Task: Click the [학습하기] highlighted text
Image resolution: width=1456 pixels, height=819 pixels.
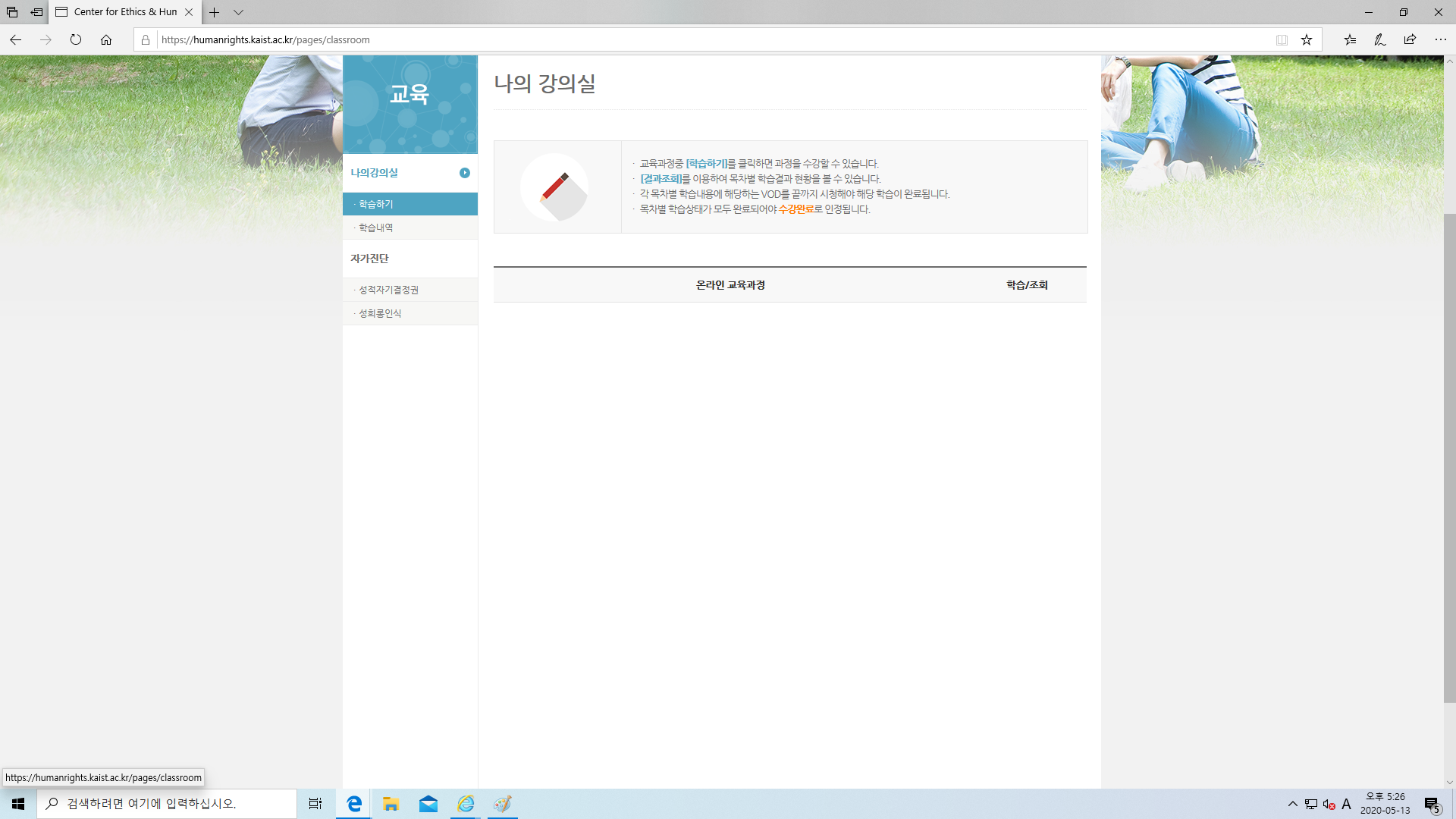Action: [706, 164]
